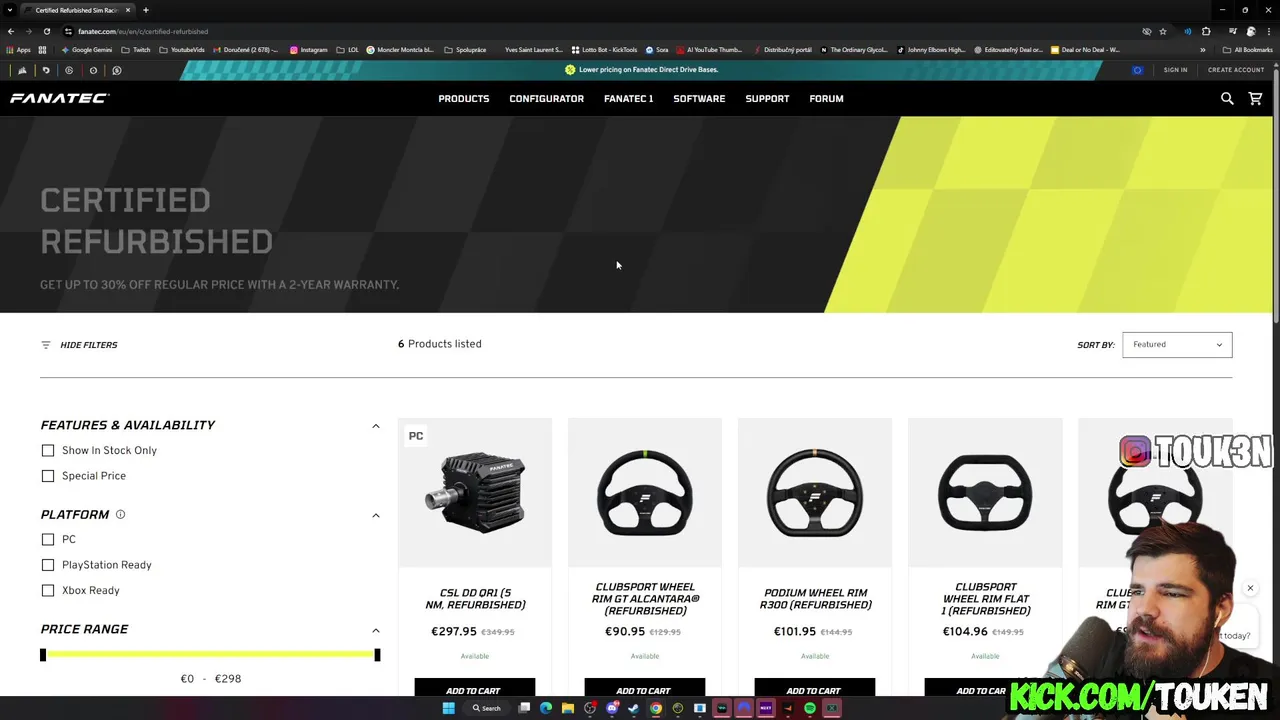This screenshot has height=720, width=1280.
Task: Open the Software menu item
Action: coord(699,99)
